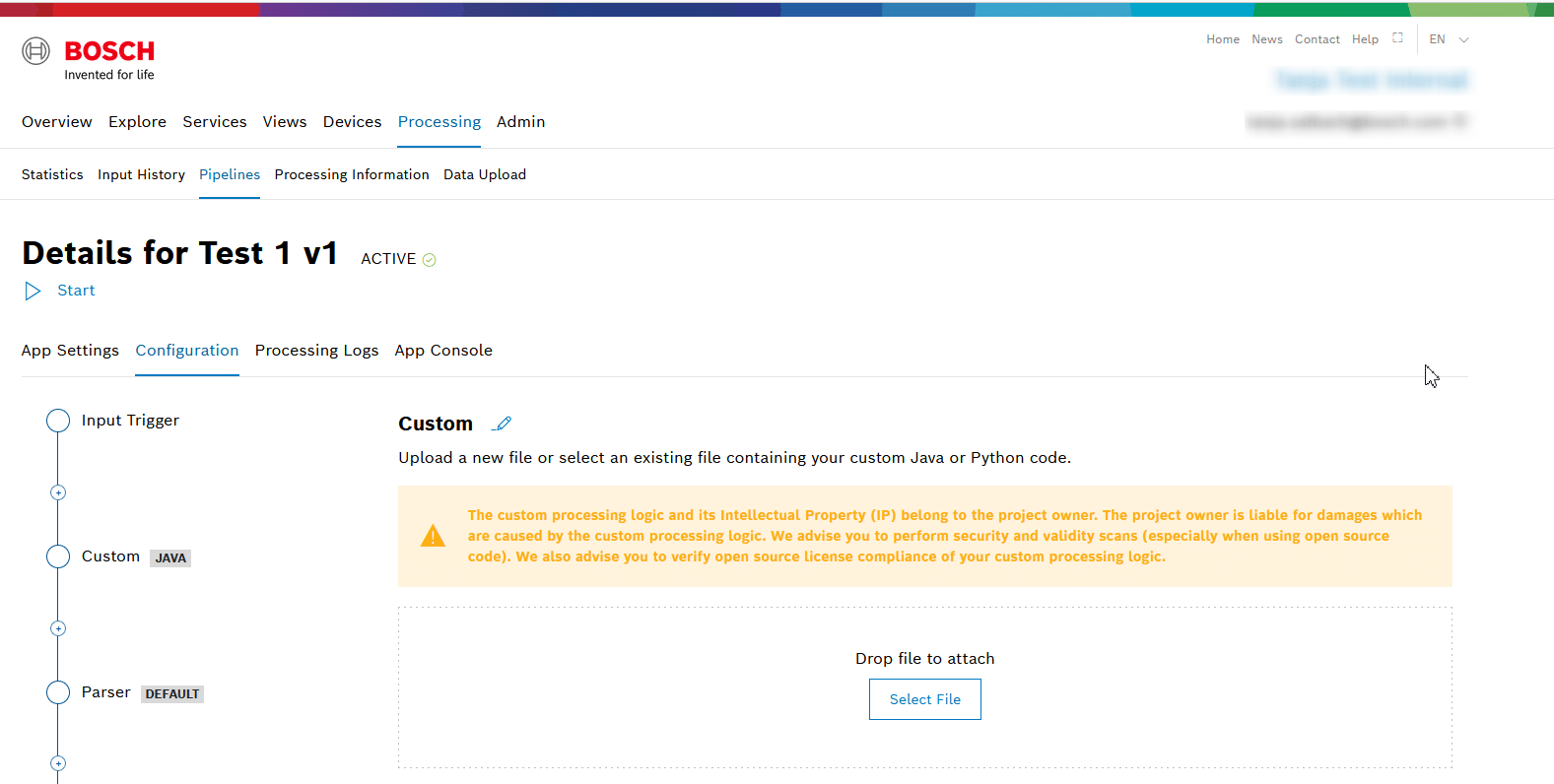This screenshot has height=784, width=1554.
Task: Click the Input Trigger step circle
Action: click(x=58, y=421)
